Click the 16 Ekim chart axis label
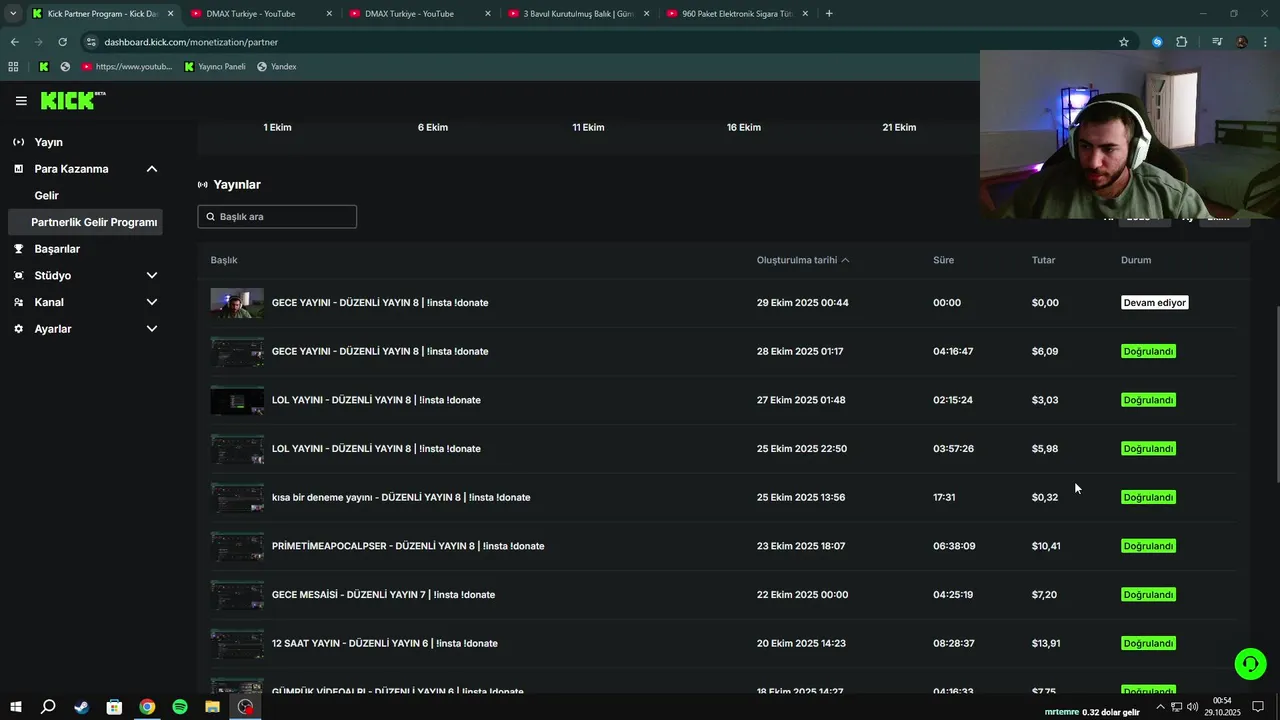The width and height of the screenshot is (1280, 720). pyautogui.click(x=744, y=127)
